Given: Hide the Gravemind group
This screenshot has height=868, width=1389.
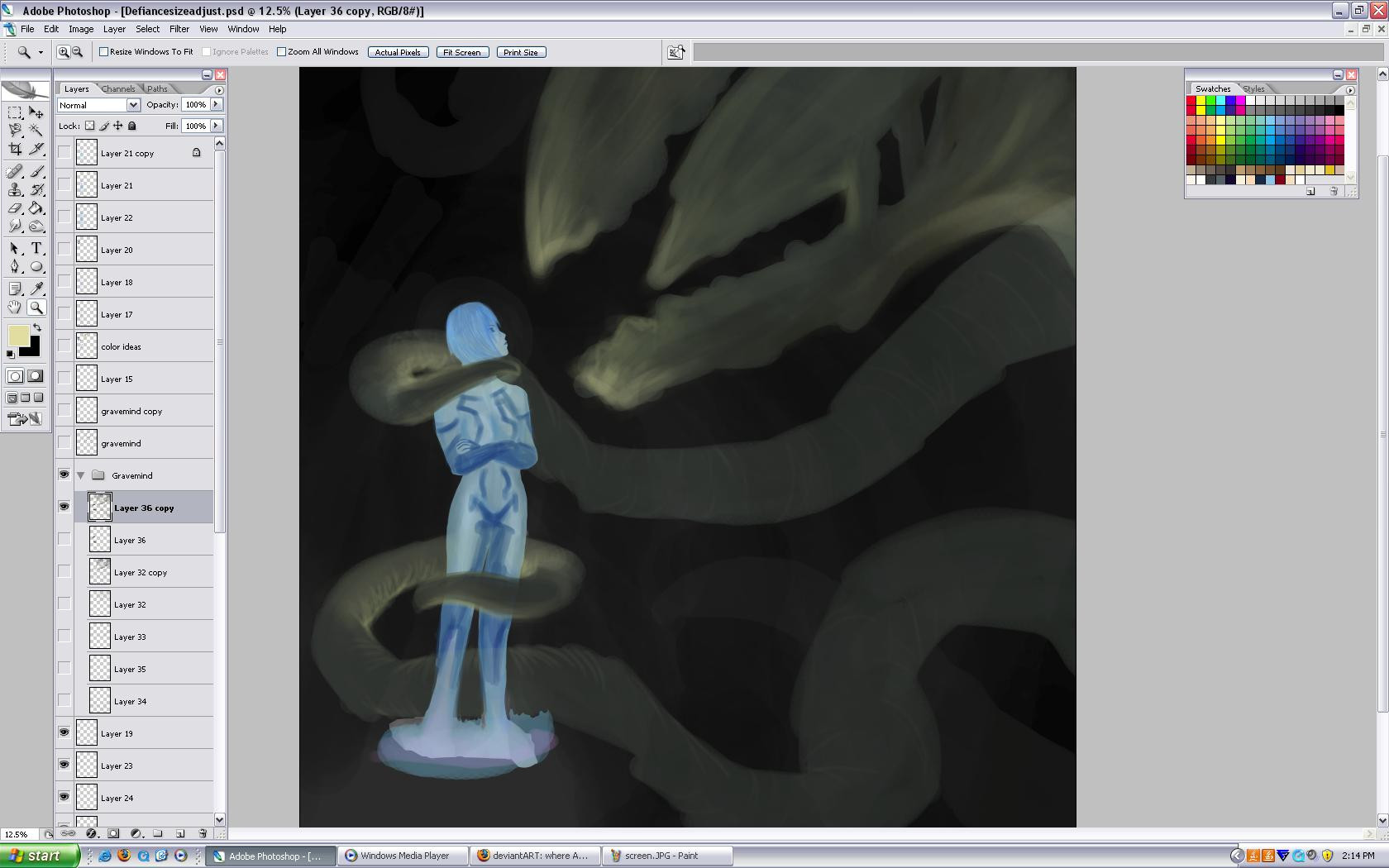Looking at the screenshot, I should pyautogui.click(x=64, y=475).
